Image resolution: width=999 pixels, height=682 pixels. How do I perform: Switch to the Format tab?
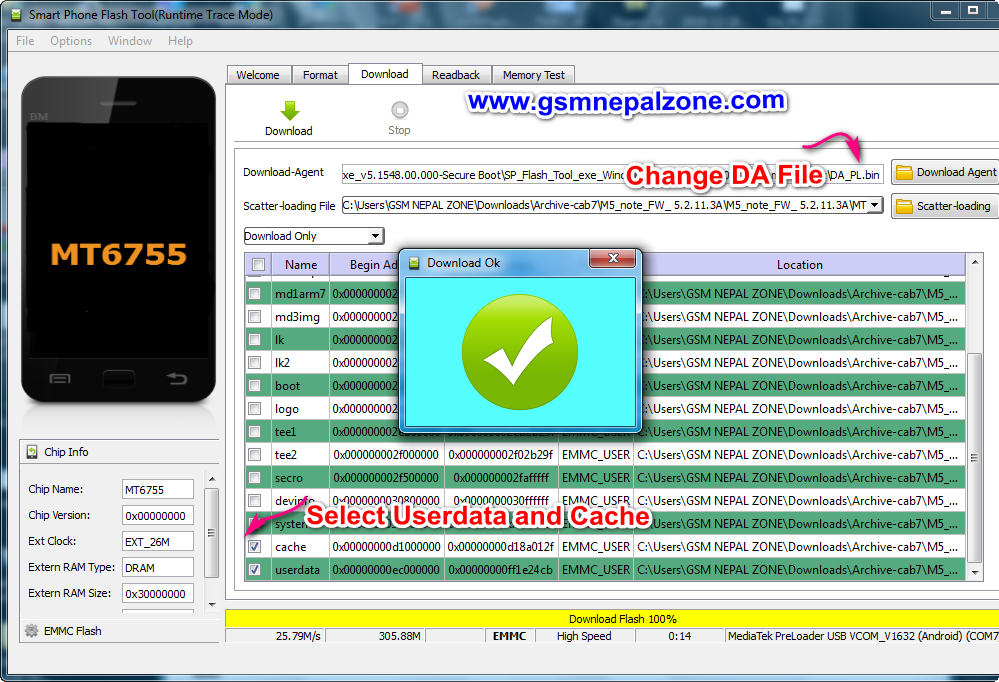[x=320, y=75]
